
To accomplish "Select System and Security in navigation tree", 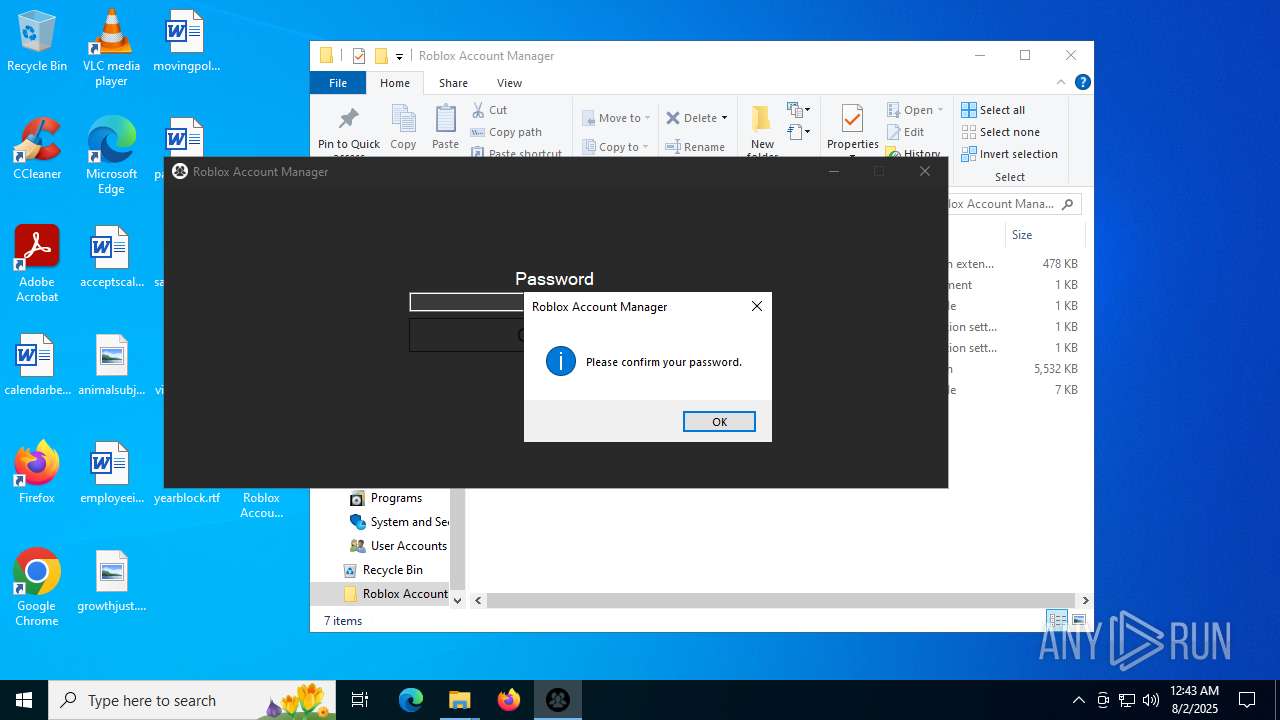I will pos(399,522).
